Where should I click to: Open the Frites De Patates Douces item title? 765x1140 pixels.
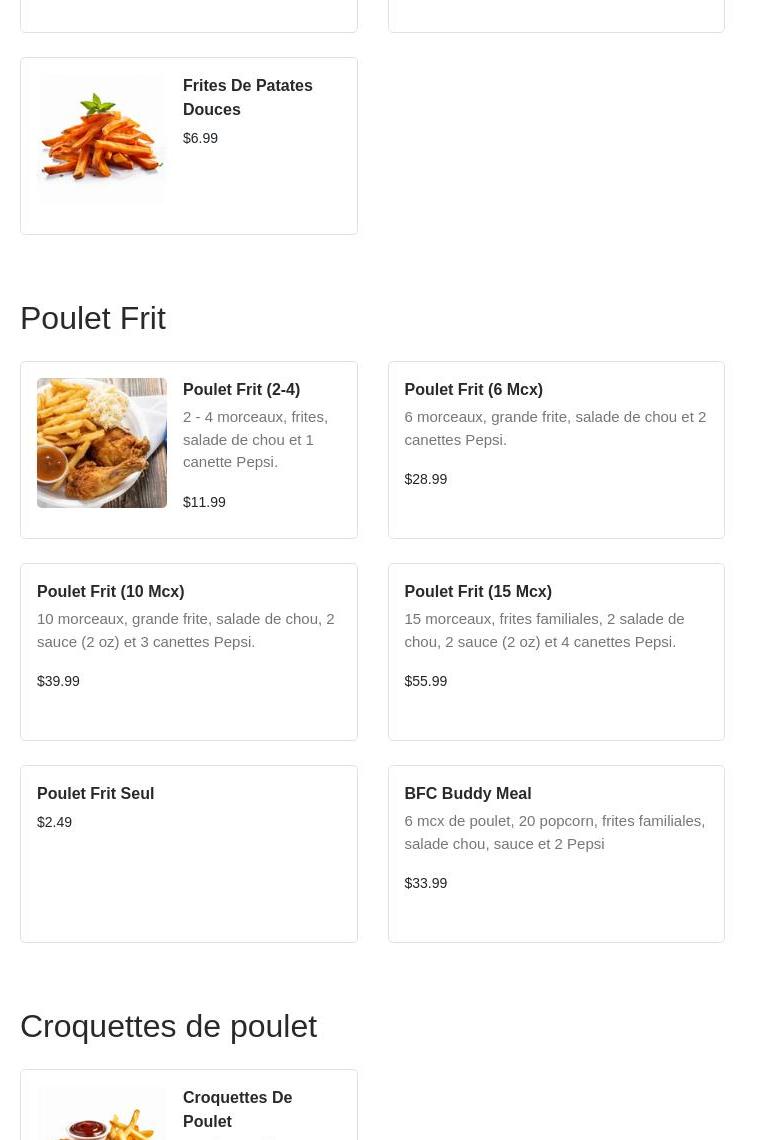coord(247,97)
